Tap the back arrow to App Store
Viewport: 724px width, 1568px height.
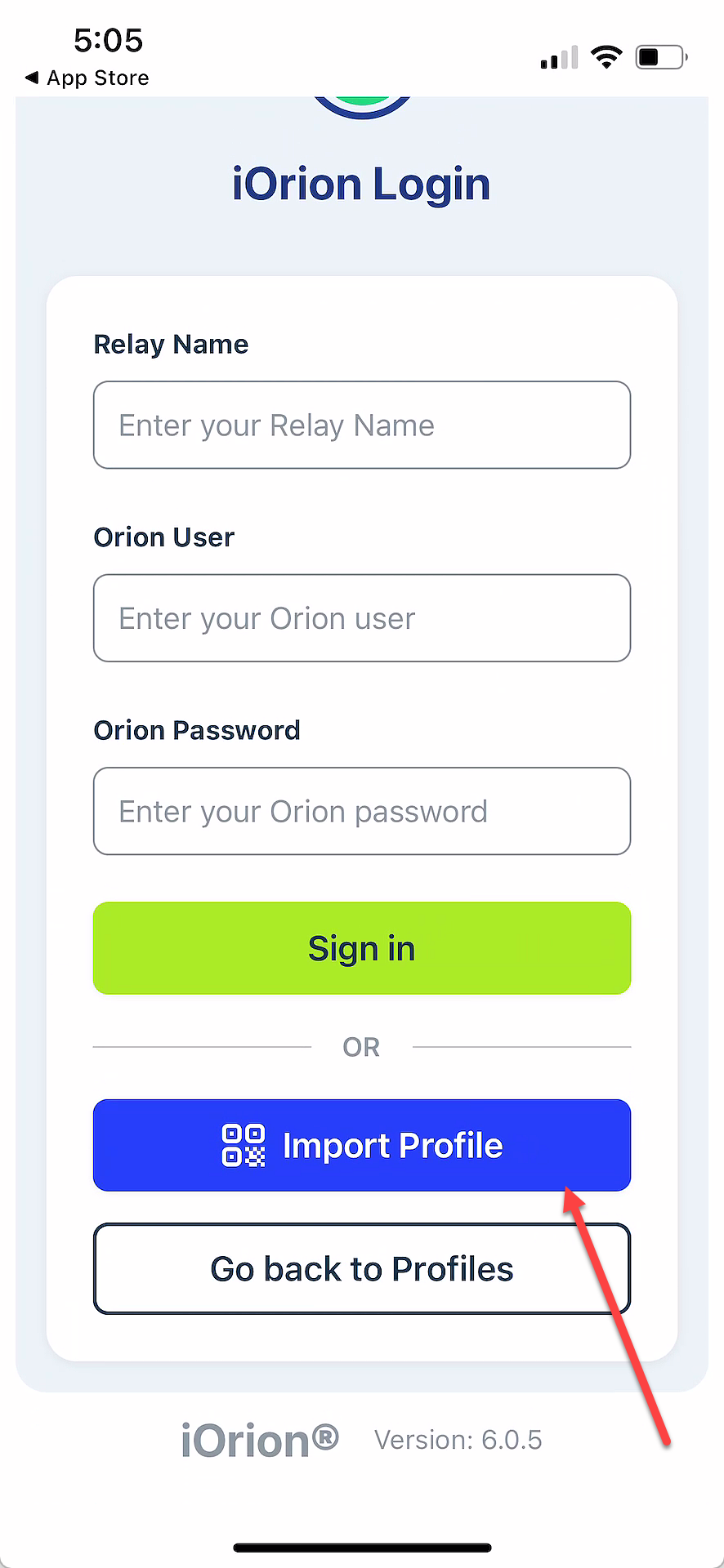click(32, 78)
